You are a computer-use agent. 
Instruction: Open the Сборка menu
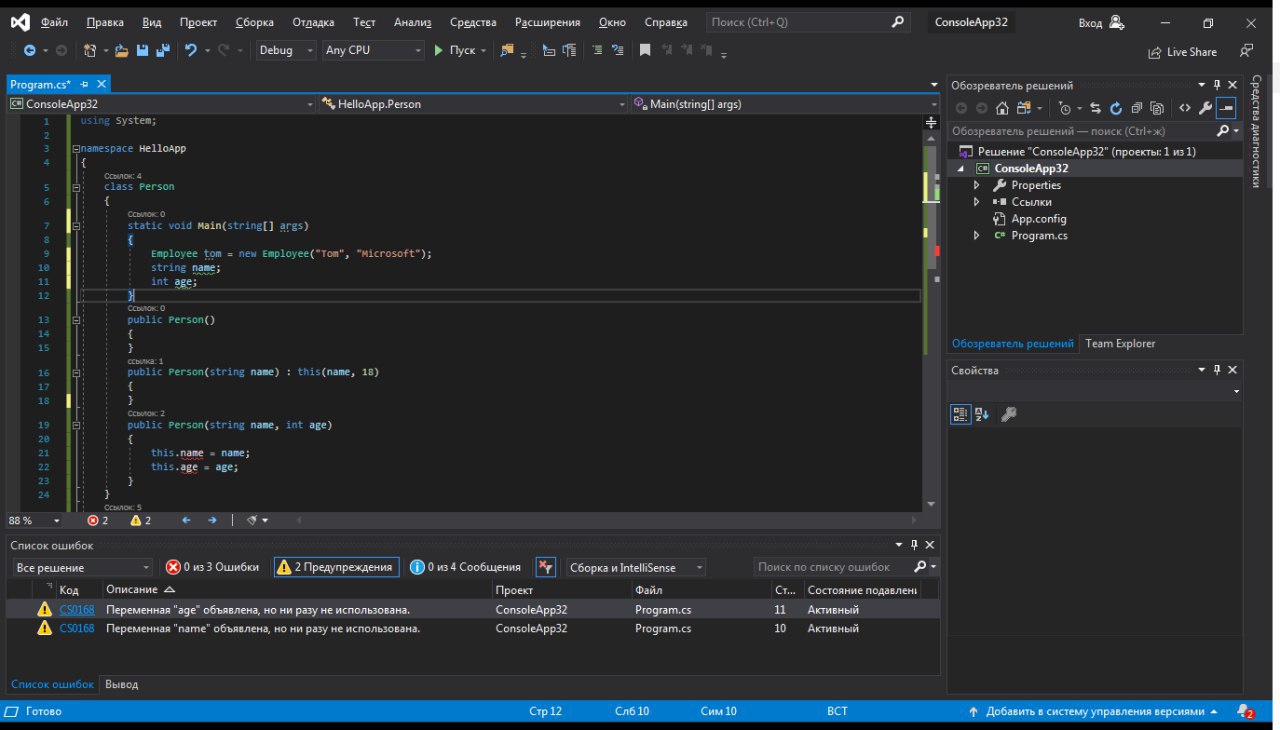pos(254,22)
